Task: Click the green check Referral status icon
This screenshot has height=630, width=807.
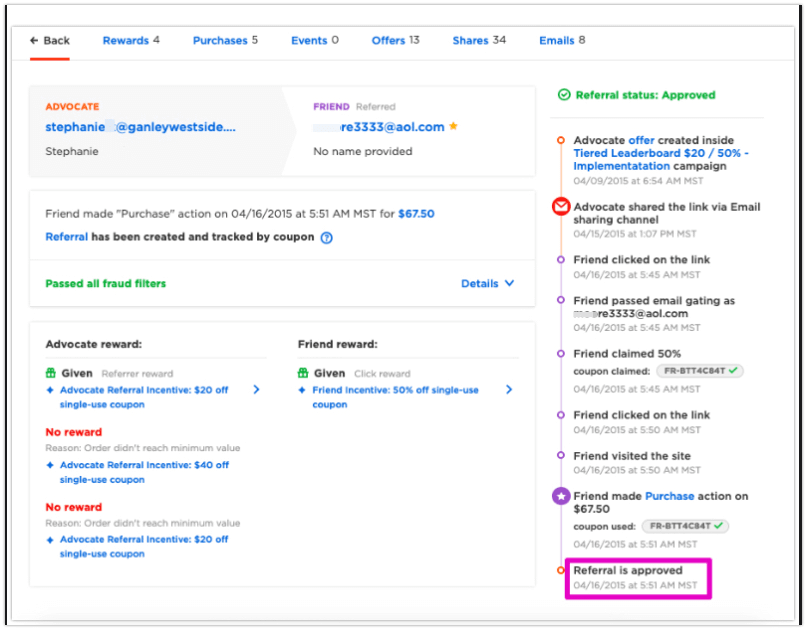Action: (564, 95)
